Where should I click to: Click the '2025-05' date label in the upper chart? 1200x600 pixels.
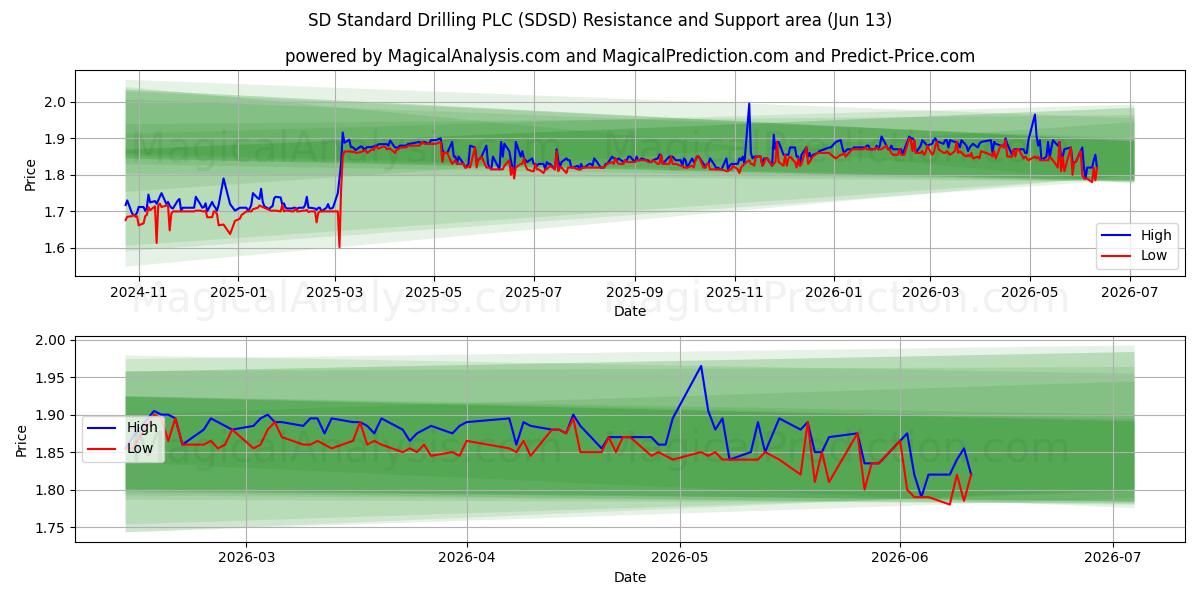click(x=434, y=292)
